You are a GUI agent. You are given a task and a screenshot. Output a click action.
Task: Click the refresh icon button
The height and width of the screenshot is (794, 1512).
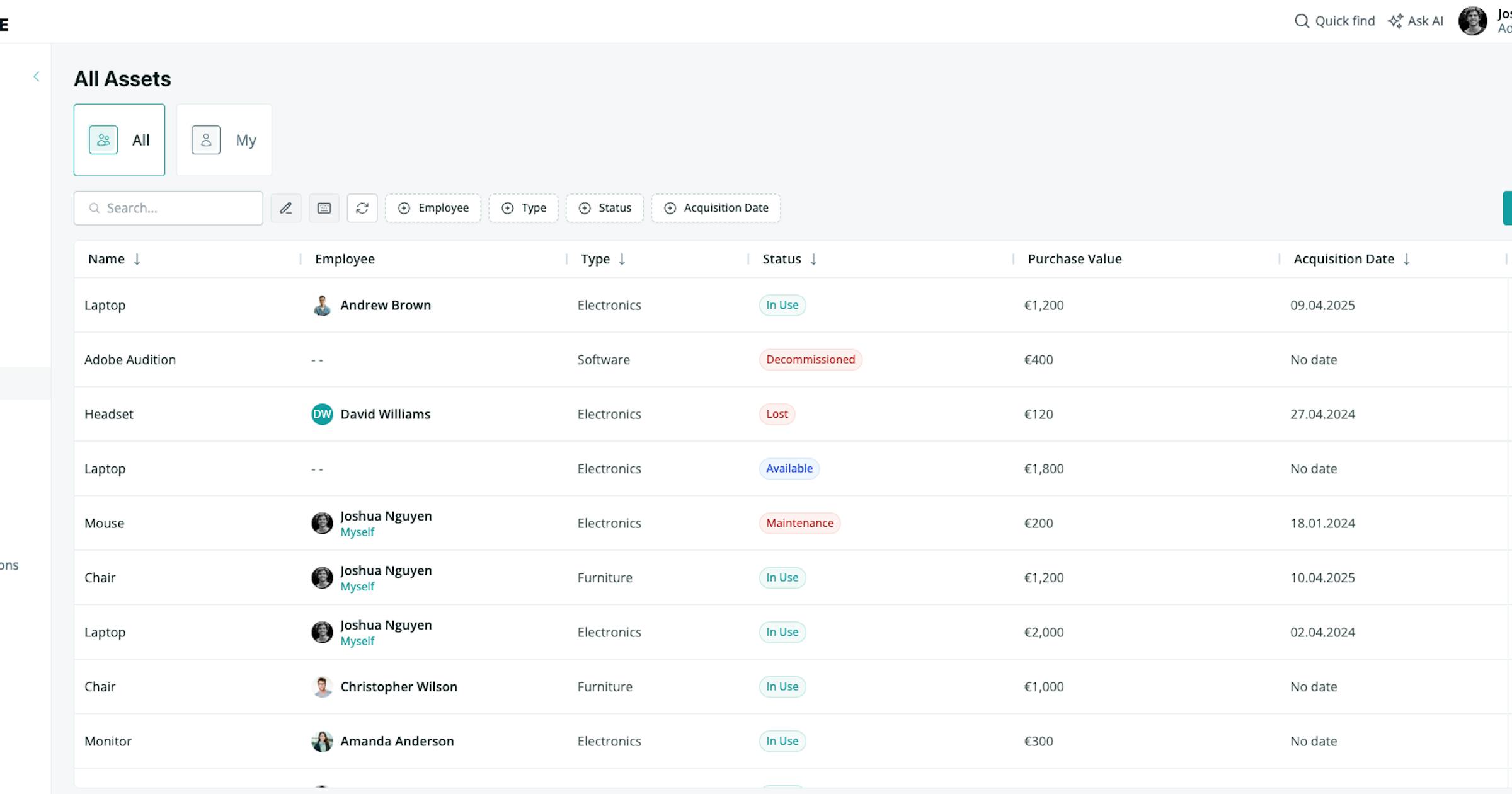pos(362,208)
